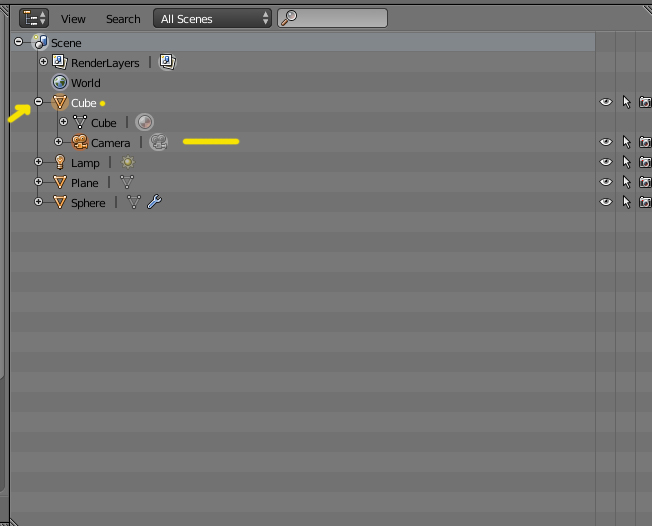The image size is (652, 526).
Task: Click the orange Camera object icon
Action: [80, 142]
